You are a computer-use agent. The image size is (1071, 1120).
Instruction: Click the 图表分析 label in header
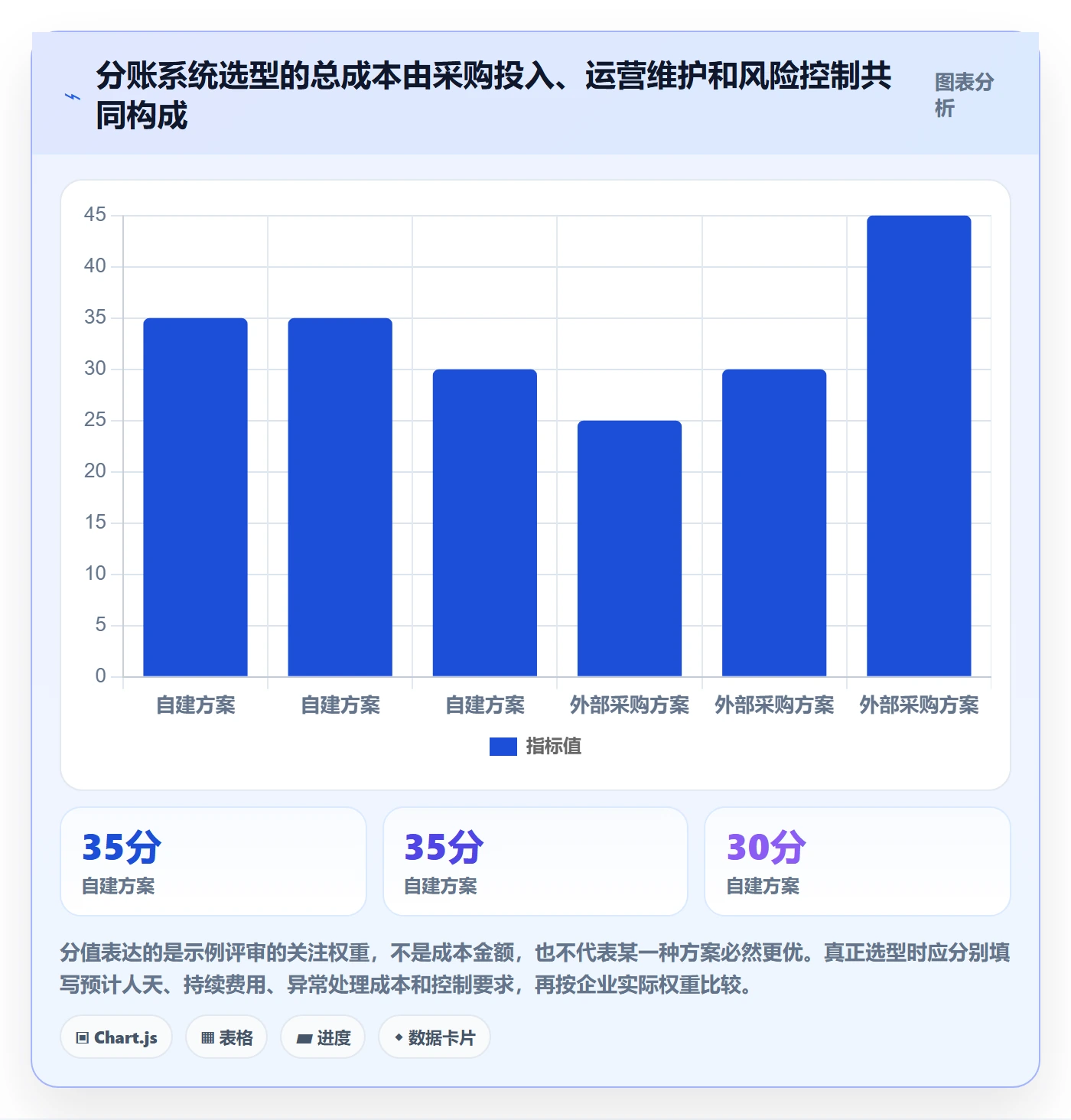point(964,95)
